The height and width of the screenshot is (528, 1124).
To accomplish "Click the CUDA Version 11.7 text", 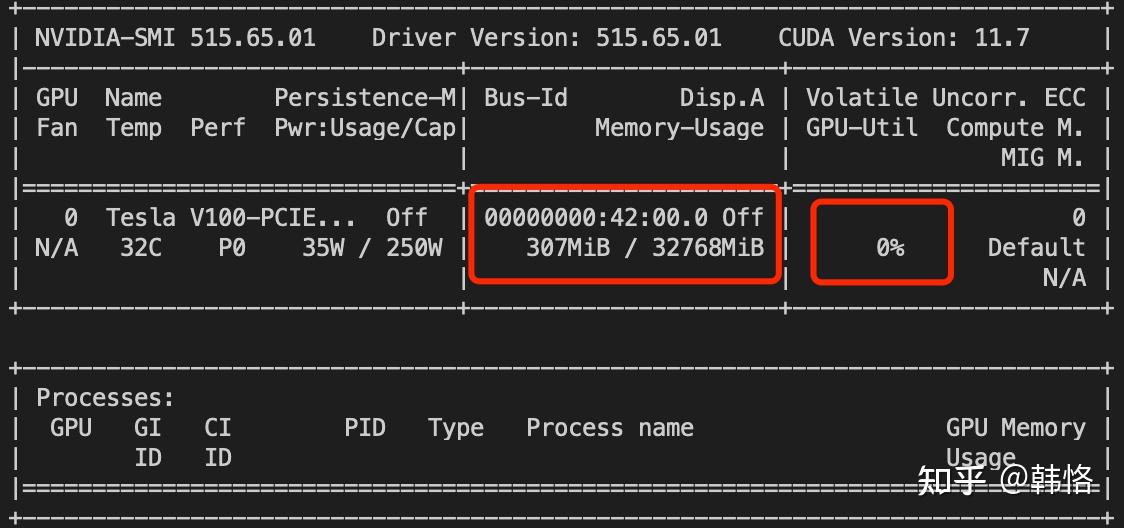I will pos(904,37).
